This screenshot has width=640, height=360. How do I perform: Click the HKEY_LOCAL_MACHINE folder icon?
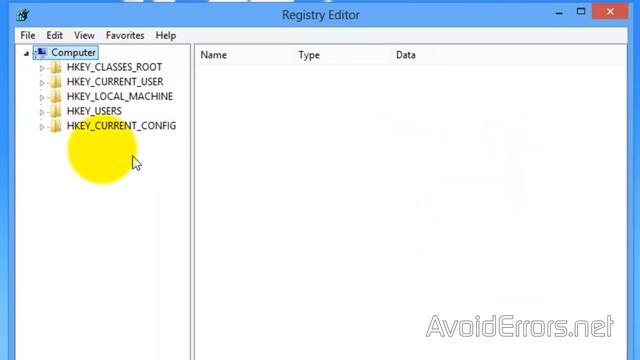click(x=56, y=96)
